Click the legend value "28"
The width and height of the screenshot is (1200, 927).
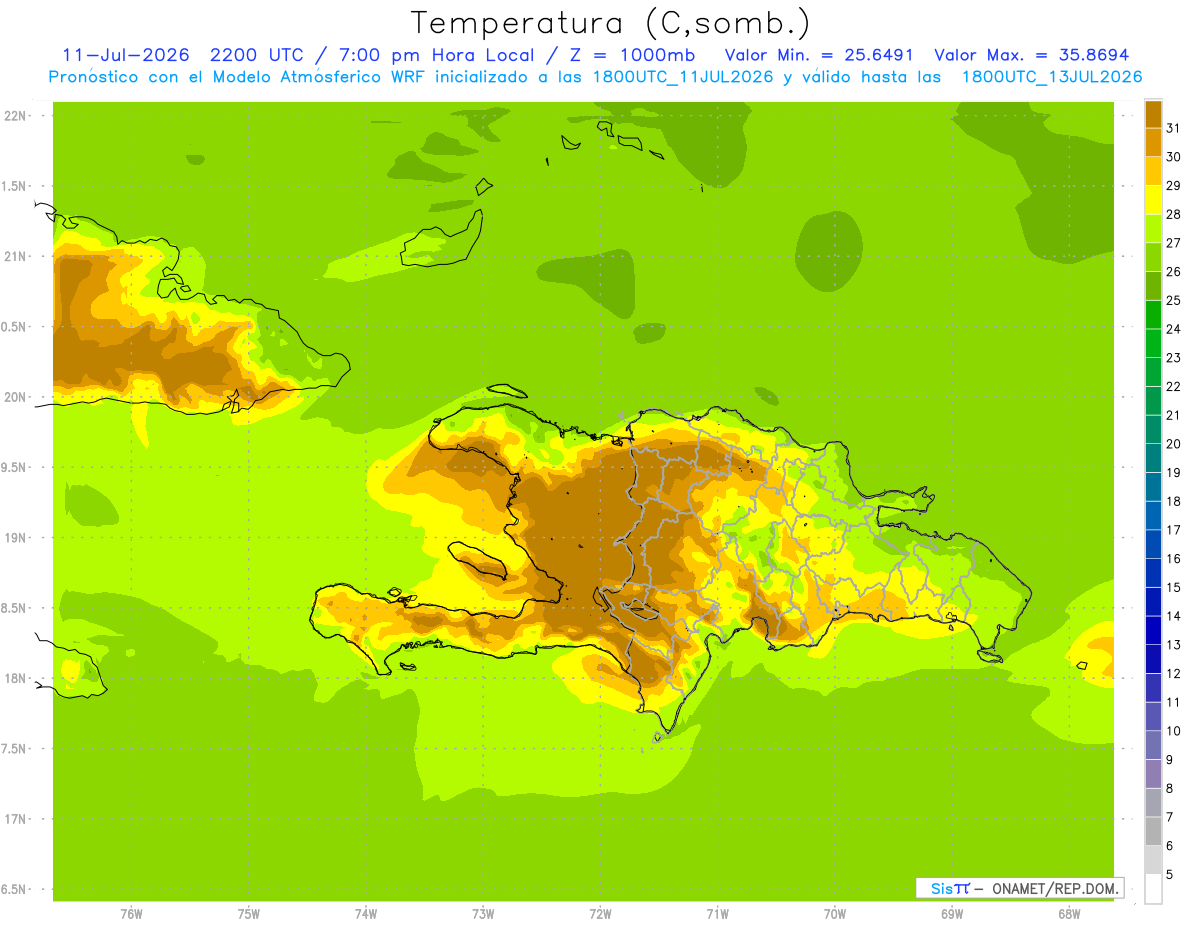(1174, 214)
